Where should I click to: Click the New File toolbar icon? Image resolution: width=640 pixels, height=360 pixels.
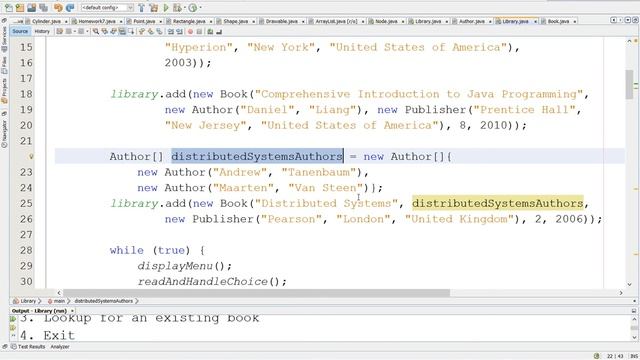[x=8, y=8]
